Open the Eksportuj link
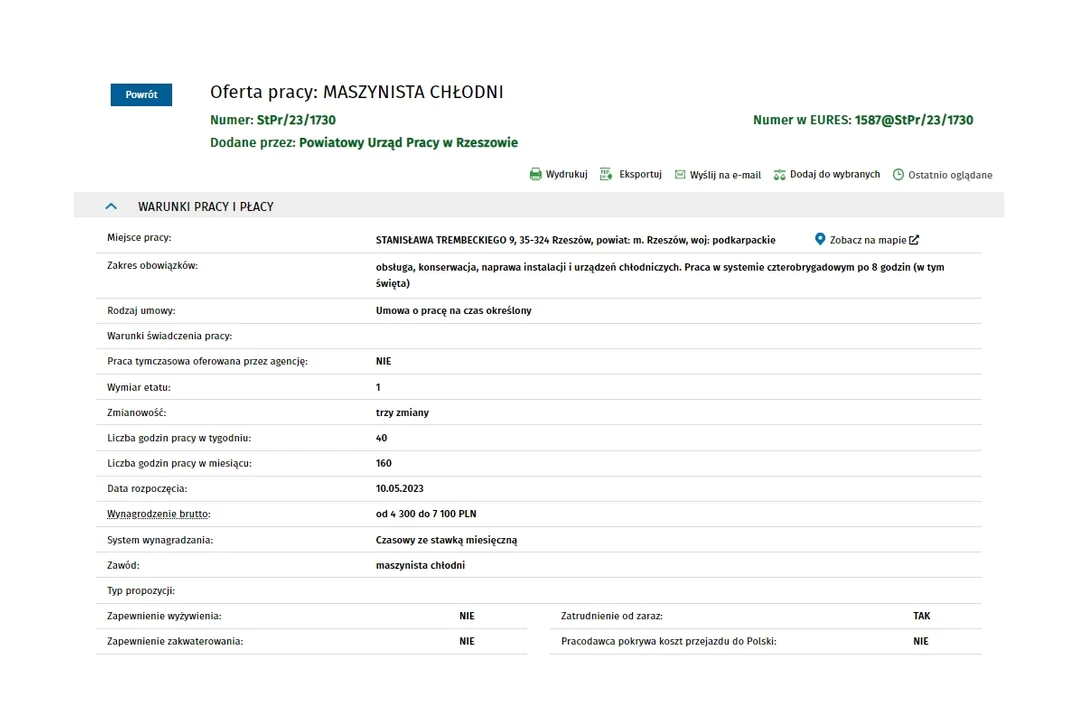The height and width of the screenshot is (720, 1085). 640,174
